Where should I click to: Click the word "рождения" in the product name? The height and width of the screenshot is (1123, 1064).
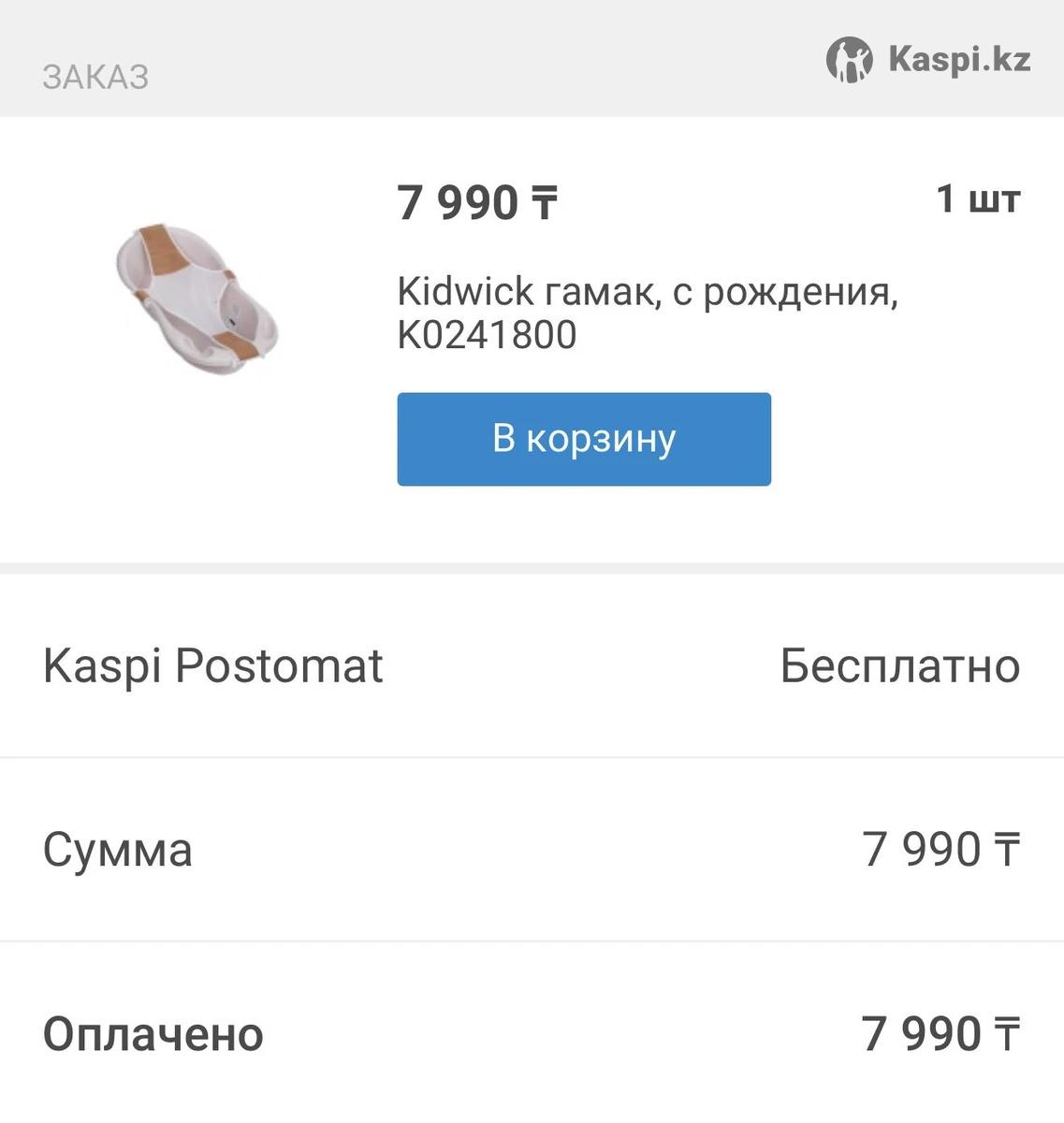tap(800, 292)
